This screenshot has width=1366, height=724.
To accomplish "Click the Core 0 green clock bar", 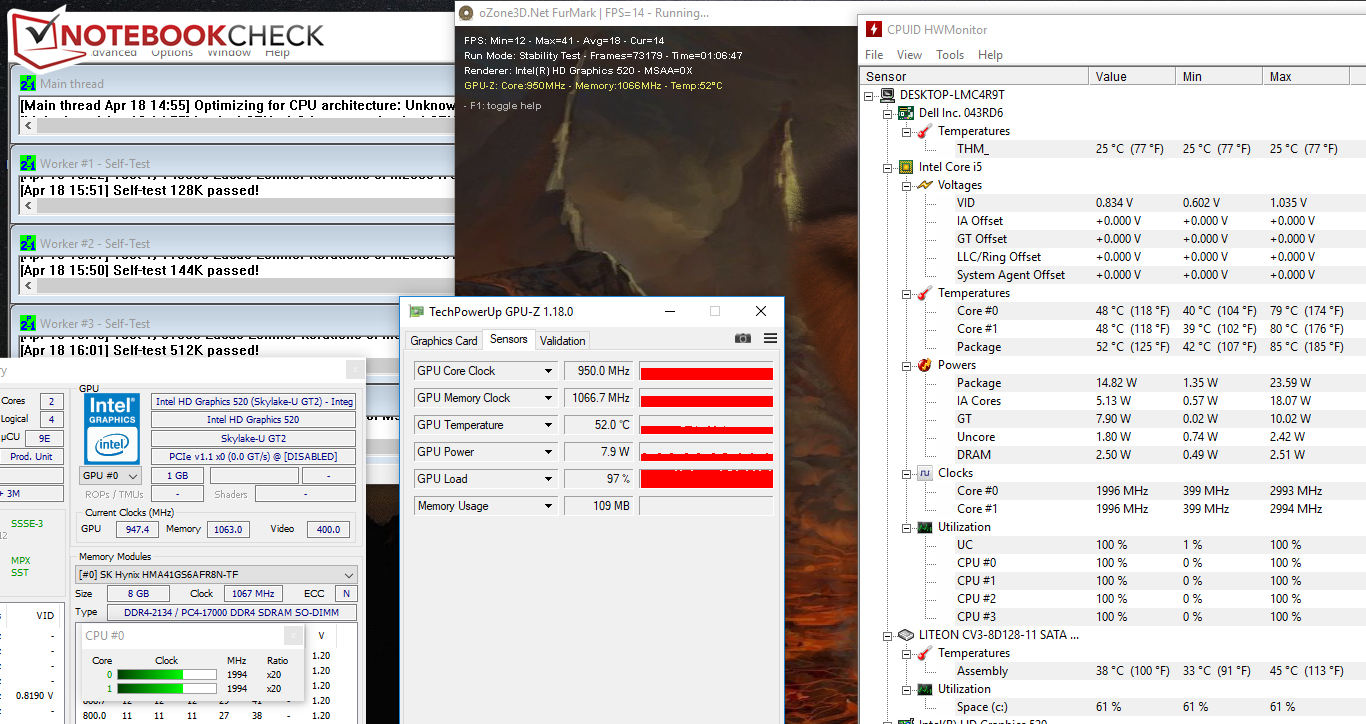I will (x=166, y=675).
